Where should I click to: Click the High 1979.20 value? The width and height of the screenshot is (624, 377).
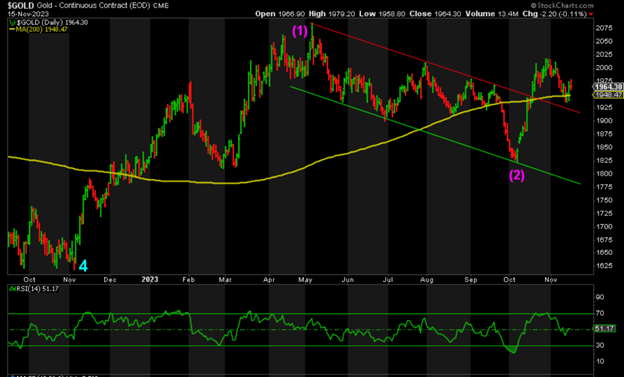click(x=332, y=14)
